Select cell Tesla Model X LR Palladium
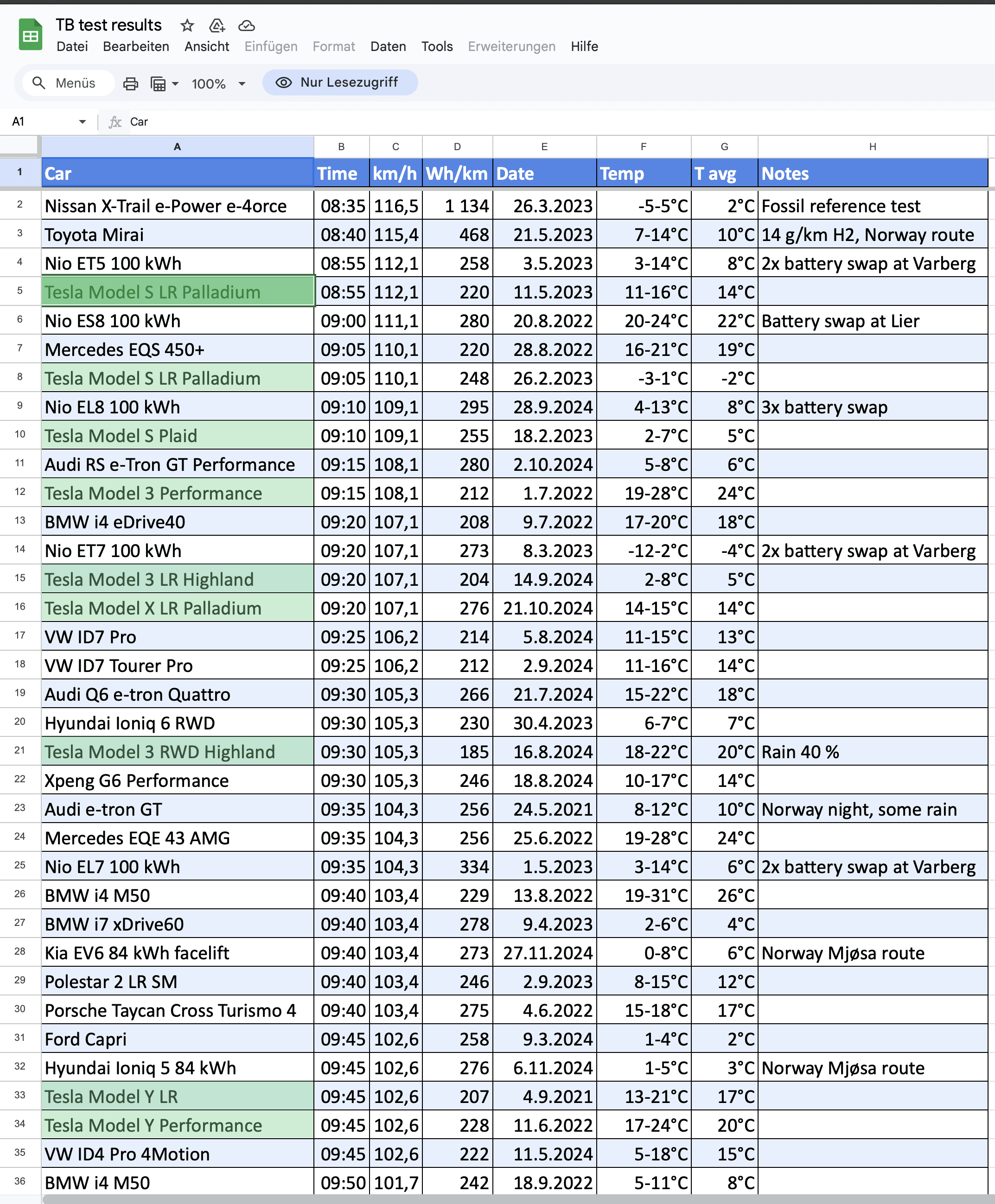The width and height of the screenshot is (995, 1204). (x=178, y=608)
